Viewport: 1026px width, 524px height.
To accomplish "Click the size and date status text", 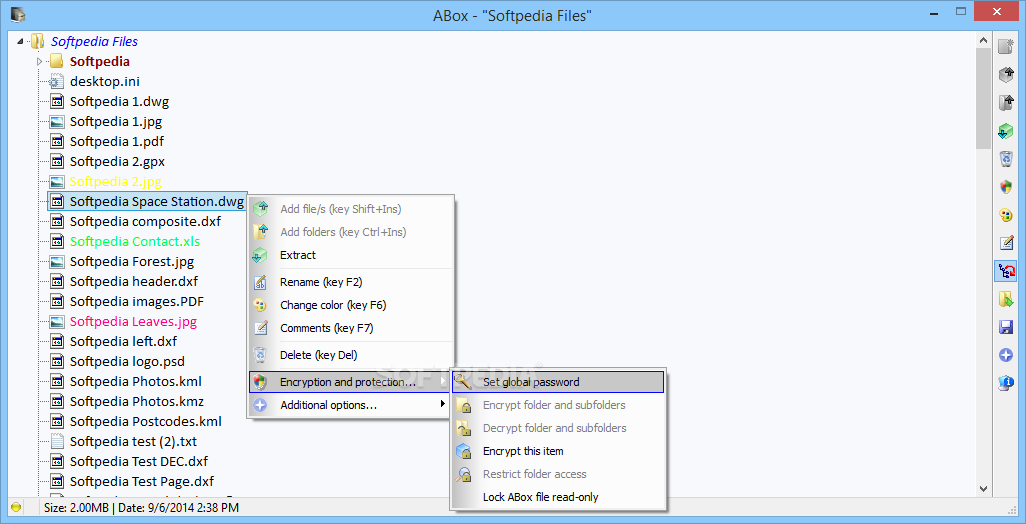I will coord(141,507).
